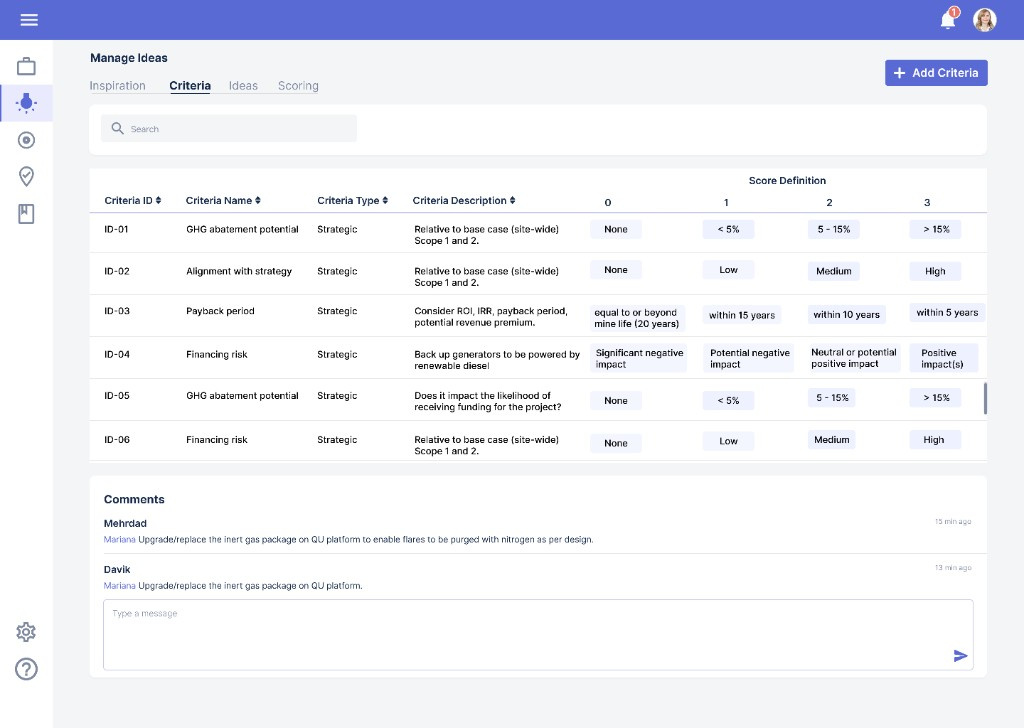Click the Mariana mention in Mehrdad's comment
This screenshot has height=728, width=1024.
click(x=120, y=539)
